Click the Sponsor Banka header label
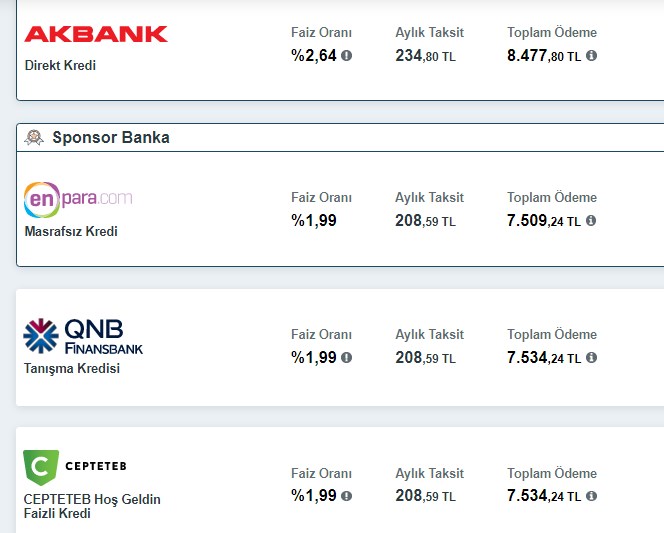664x533 pixels. click(x=111, y=138)
